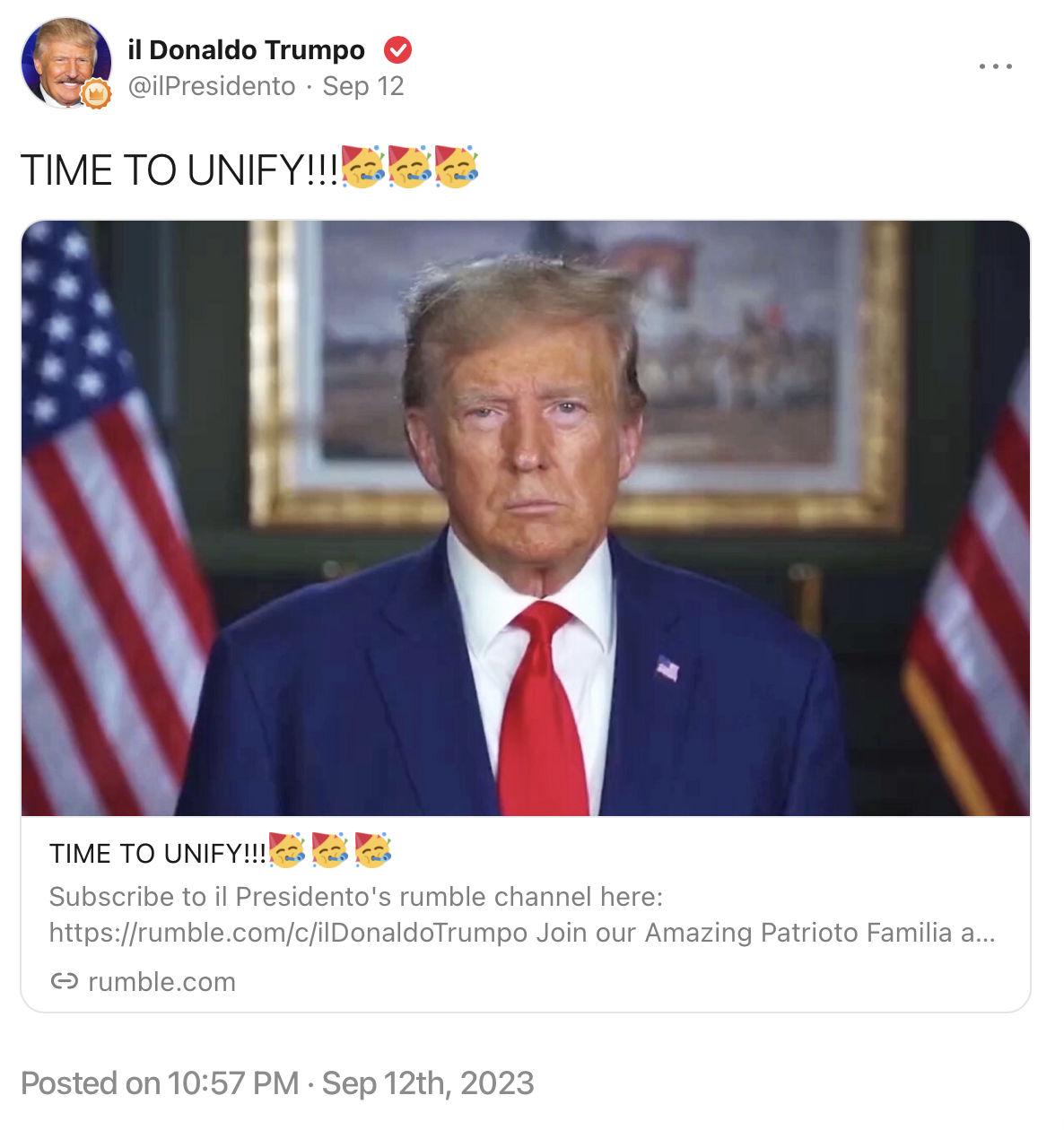Open the il Donaldo Trumpo display name

pos(247,50)
